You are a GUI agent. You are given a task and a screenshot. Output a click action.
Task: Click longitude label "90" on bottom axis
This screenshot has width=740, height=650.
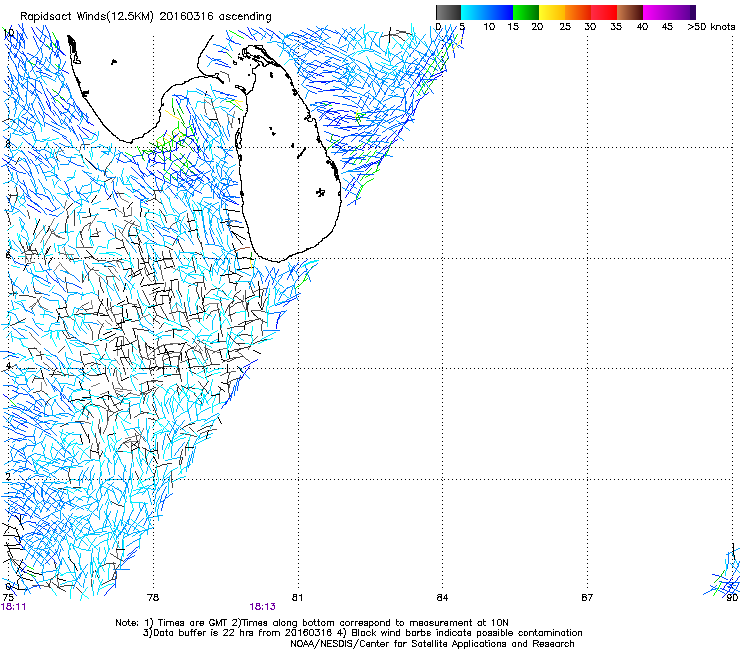[x=732, y=598]
